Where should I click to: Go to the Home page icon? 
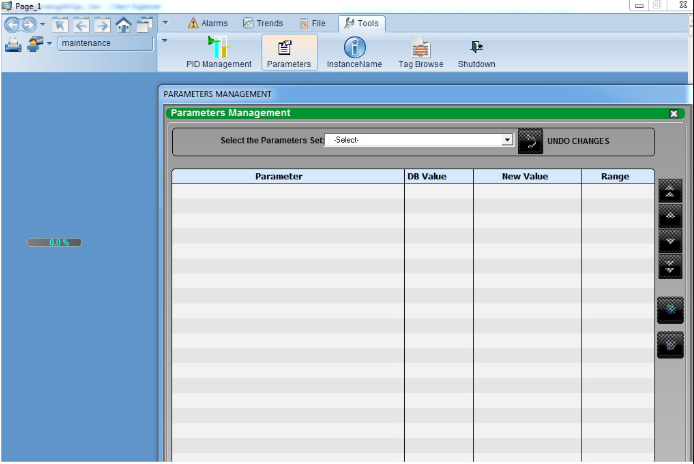point(123,25)
